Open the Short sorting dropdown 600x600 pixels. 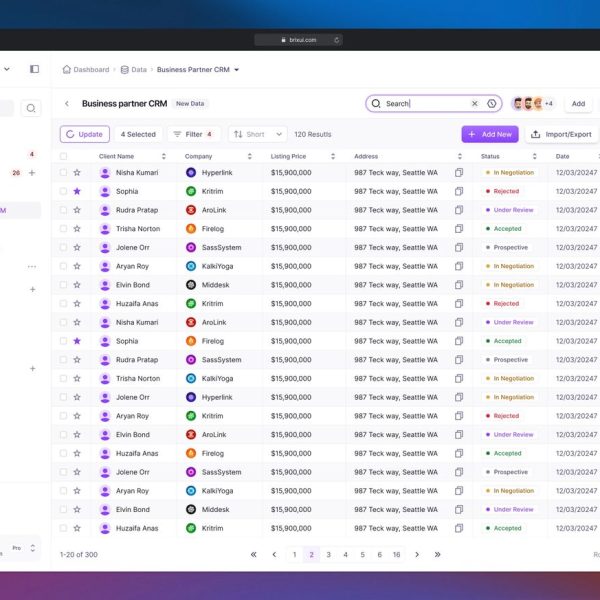(257, 134)
